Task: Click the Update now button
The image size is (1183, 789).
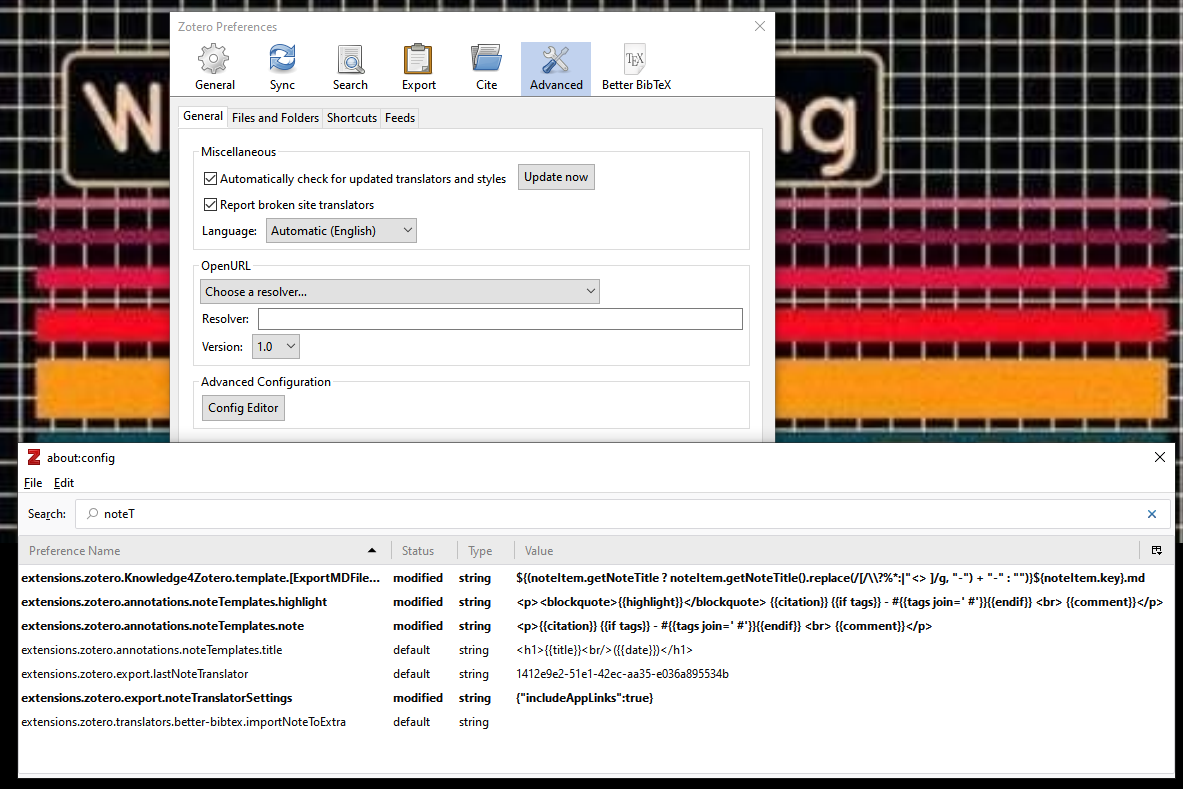Action: tap(556, 177)
